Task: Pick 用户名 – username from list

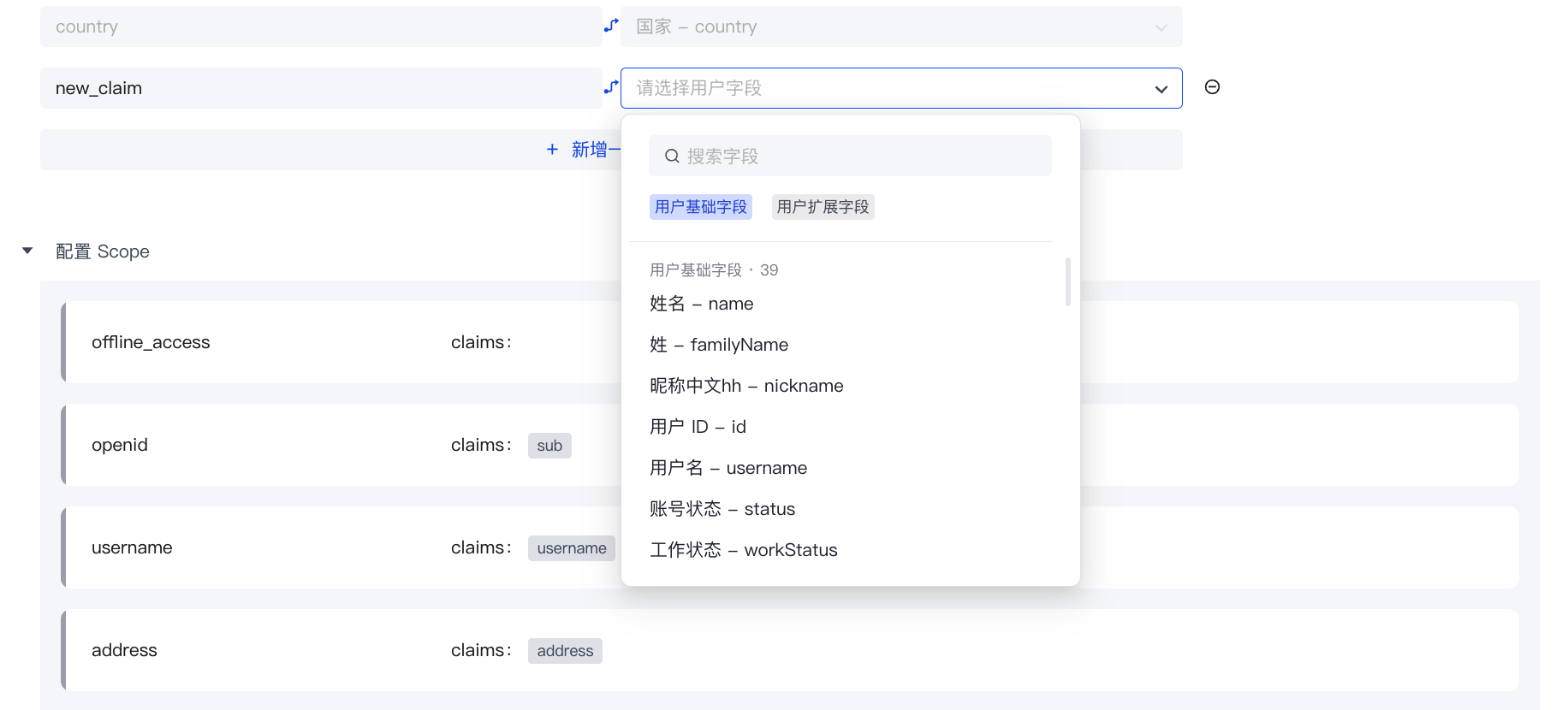Action: pos(728,468)
